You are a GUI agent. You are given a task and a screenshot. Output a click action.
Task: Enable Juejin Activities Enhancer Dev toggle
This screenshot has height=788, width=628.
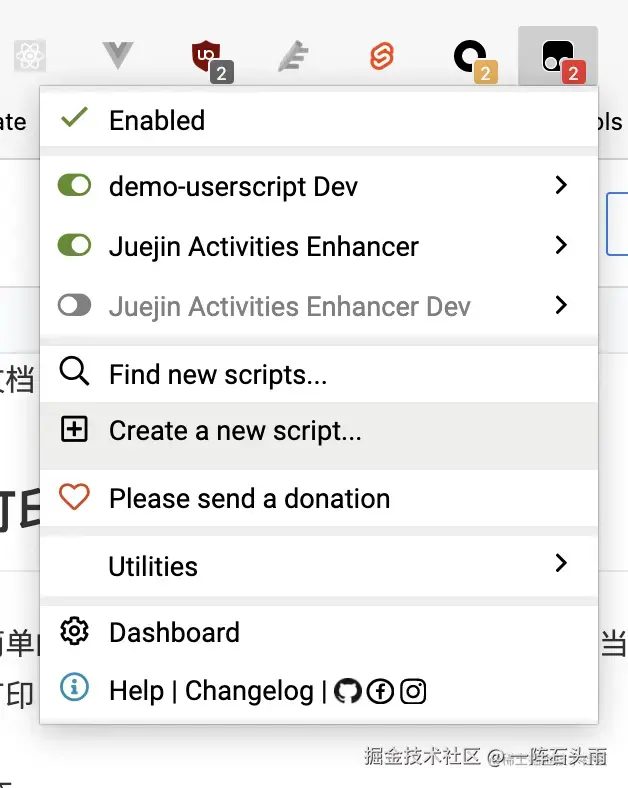tap(74, 306)
